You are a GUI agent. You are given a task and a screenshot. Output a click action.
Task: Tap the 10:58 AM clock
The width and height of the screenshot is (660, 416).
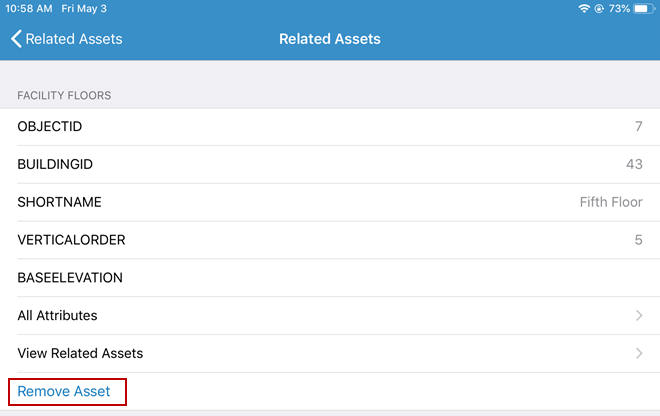pos(30,8)
